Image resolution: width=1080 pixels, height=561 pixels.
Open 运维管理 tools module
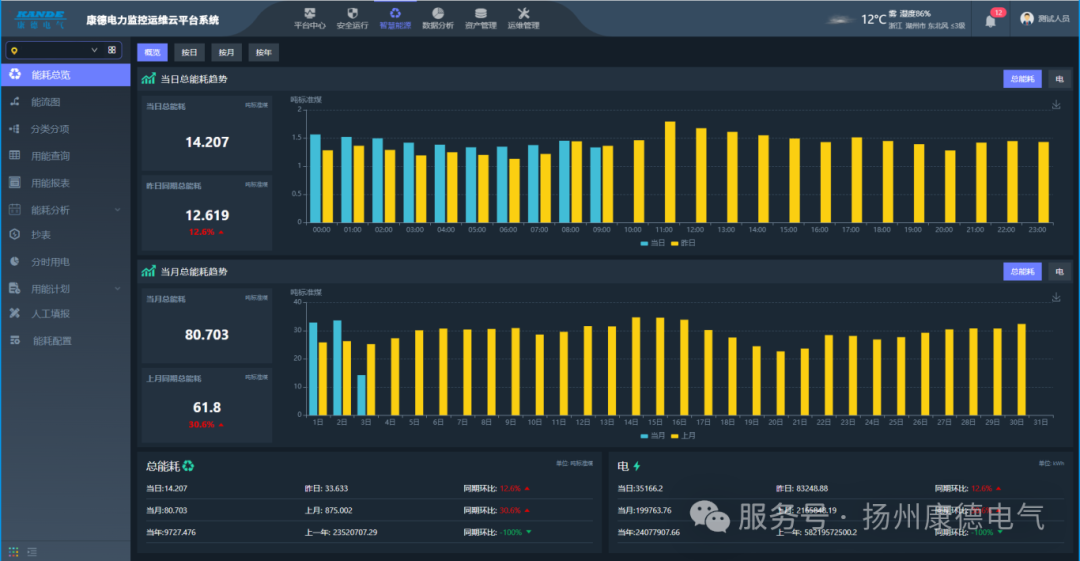(x=523, y=19)
